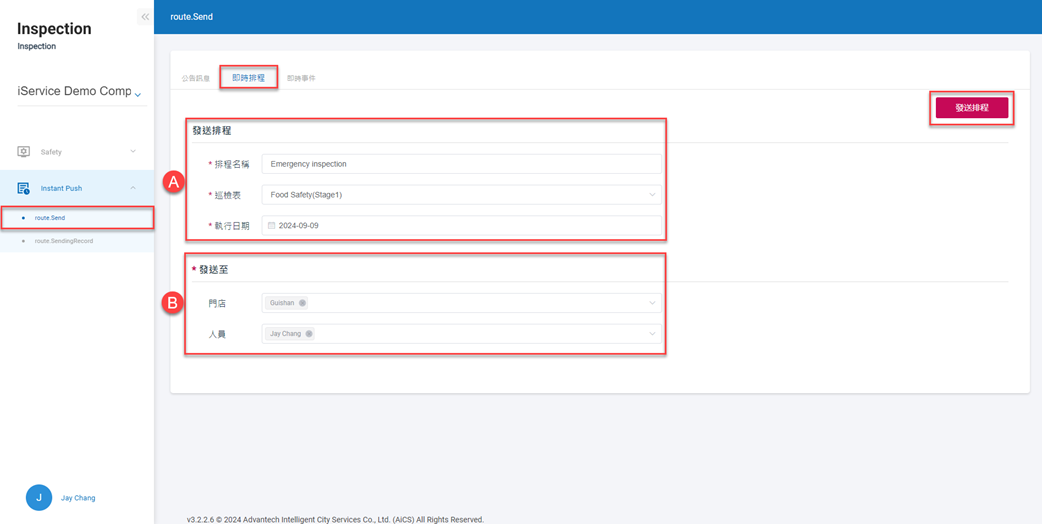Select the 即時排程 tab
Image resolution: width=1042 pixels, height=524 pixels.
[249, 78]
